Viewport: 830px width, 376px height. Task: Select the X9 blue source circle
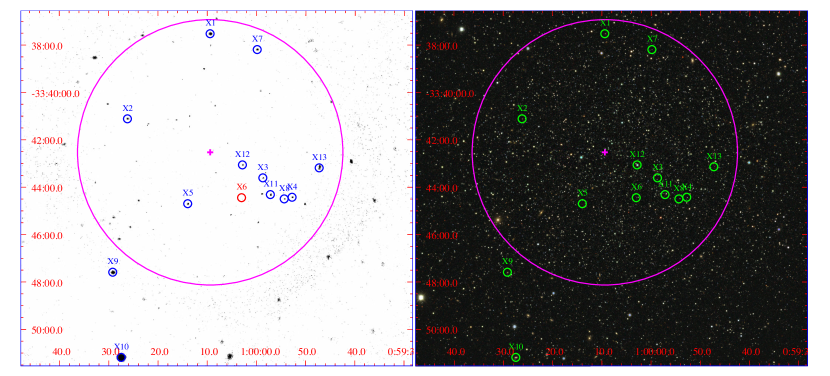click(x=113, y=272)
